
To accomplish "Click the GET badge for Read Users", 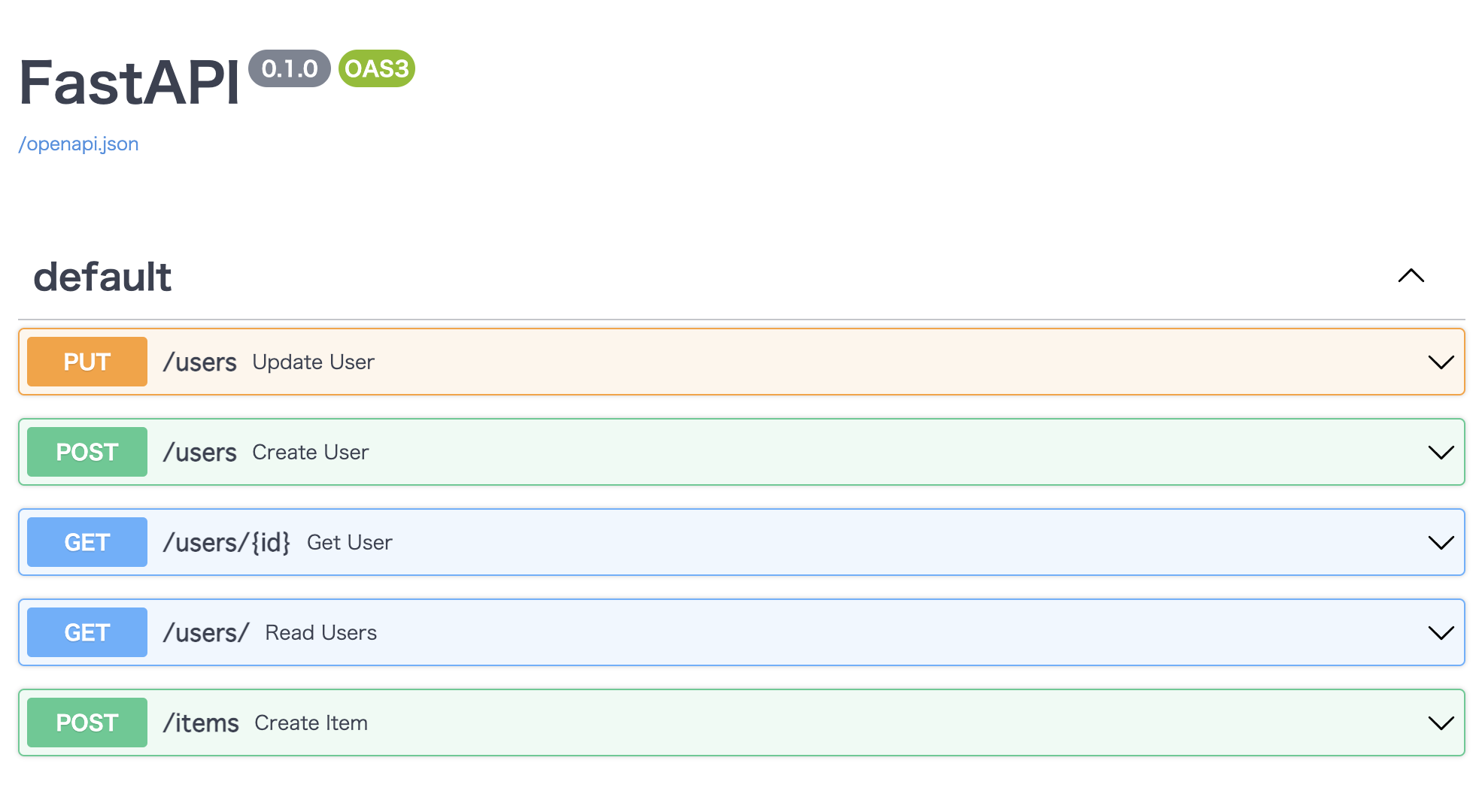I will 86,632.
